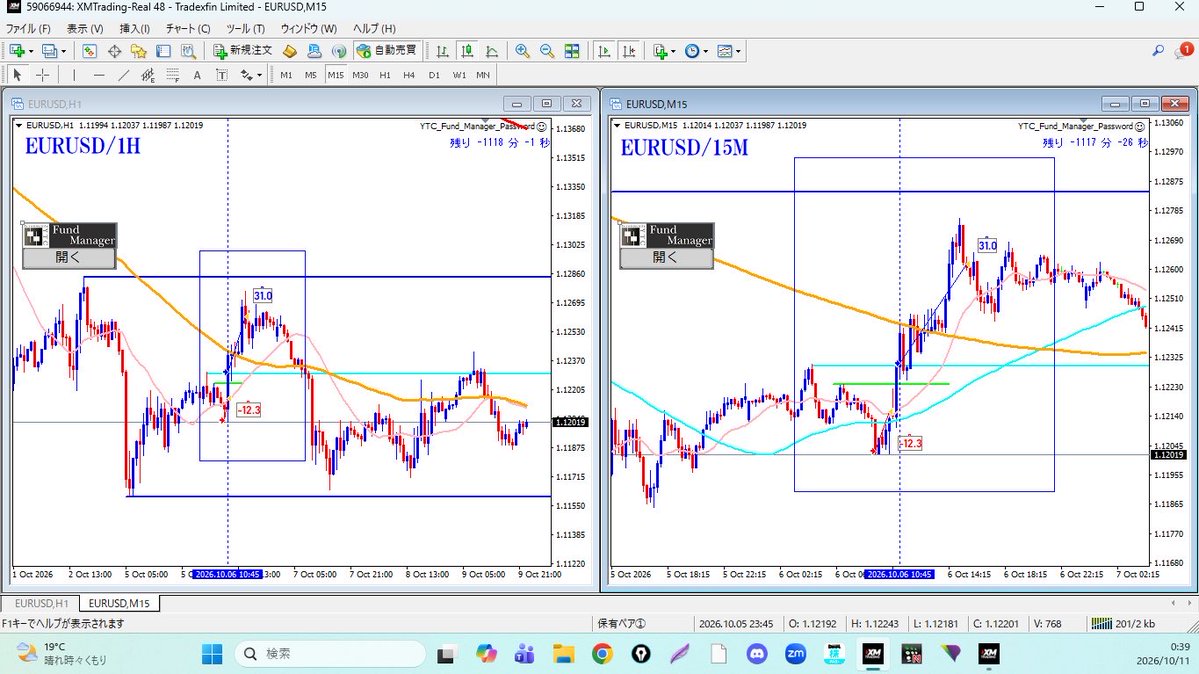The height and width of the screenshot is (674, 1199).
Task: Open the New Chart toolbar icon
Action: (17, 51)
